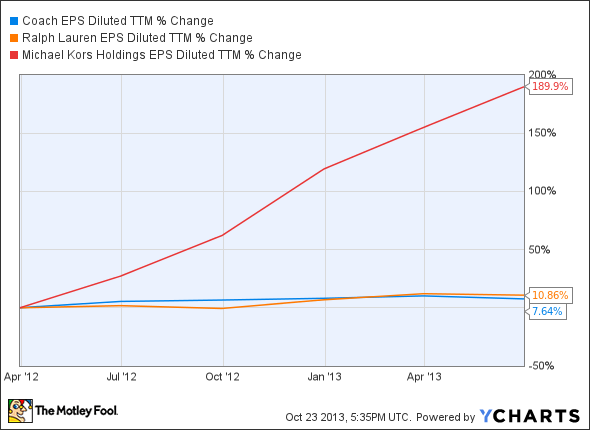Open The Motley Fool wordmark text
The height and width of the screenshot is (430, 590).
click(76, 410)
